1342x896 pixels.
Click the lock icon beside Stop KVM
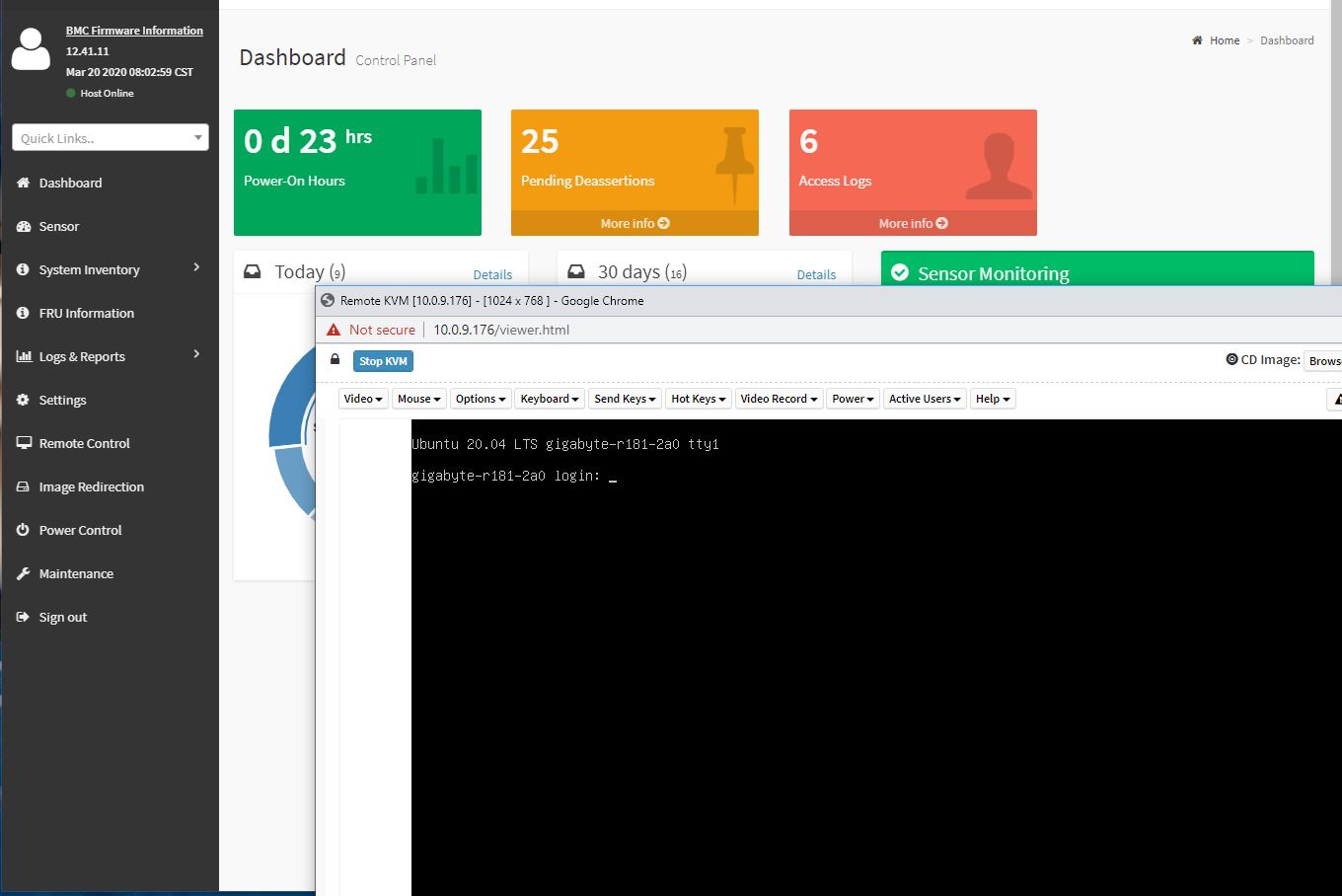(x=335, y=359)
